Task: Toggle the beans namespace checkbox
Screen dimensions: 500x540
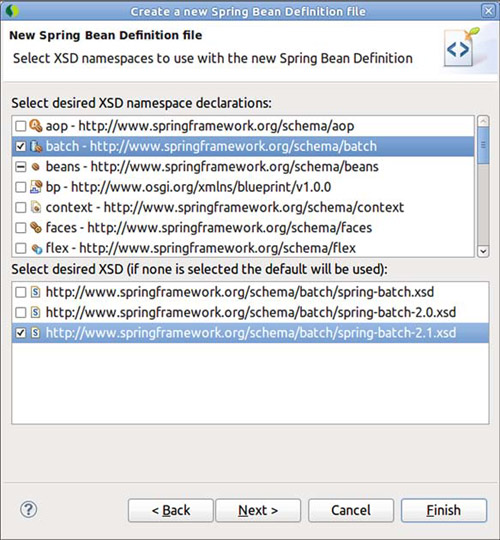Action: (x=21, y=167)
